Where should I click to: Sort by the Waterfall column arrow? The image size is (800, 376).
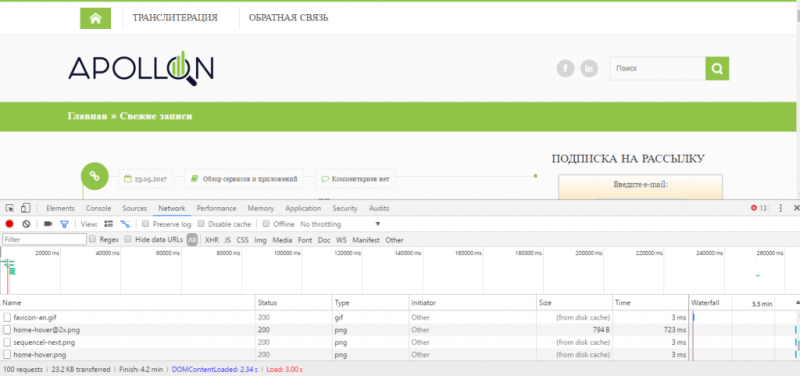797,303
